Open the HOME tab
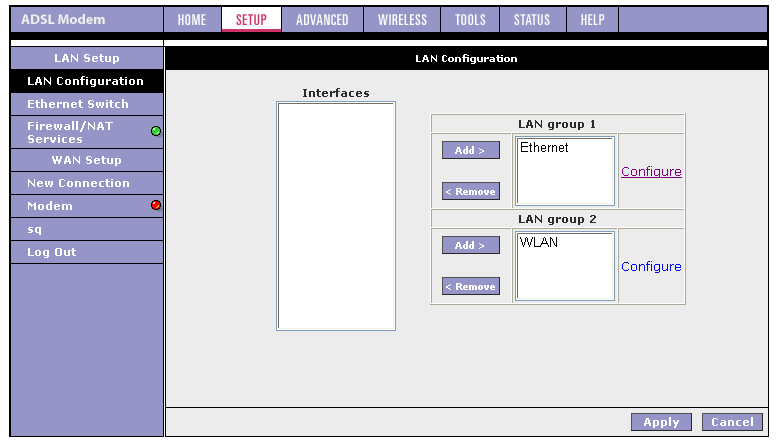 click(191, 20)
